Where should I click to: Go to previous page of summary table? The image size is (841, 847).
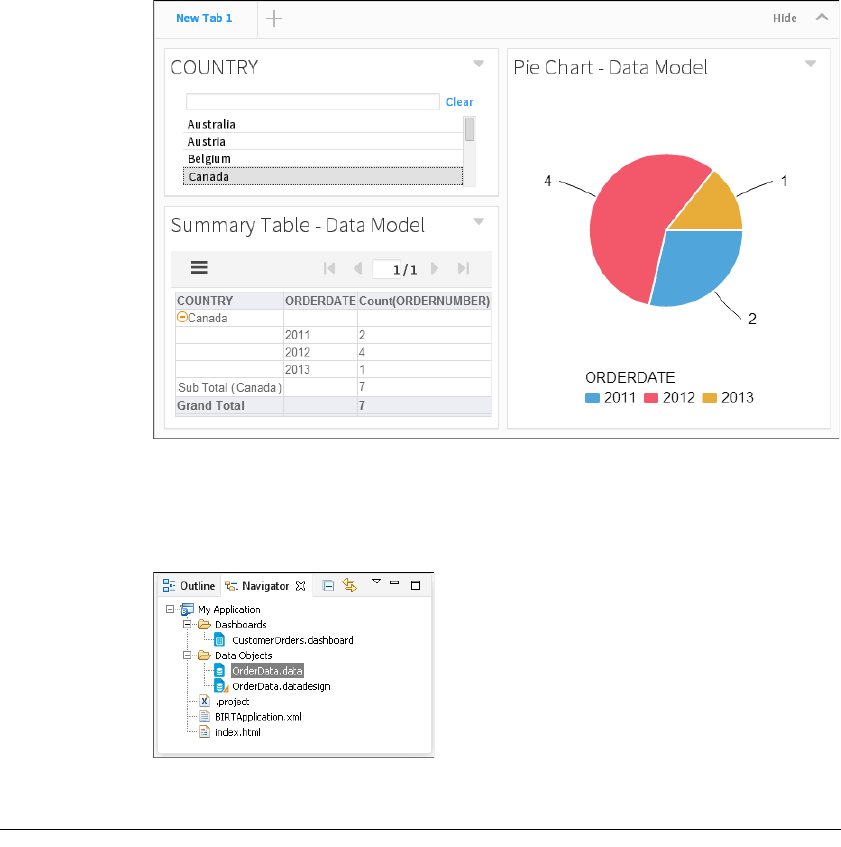[x=358, y=268]
